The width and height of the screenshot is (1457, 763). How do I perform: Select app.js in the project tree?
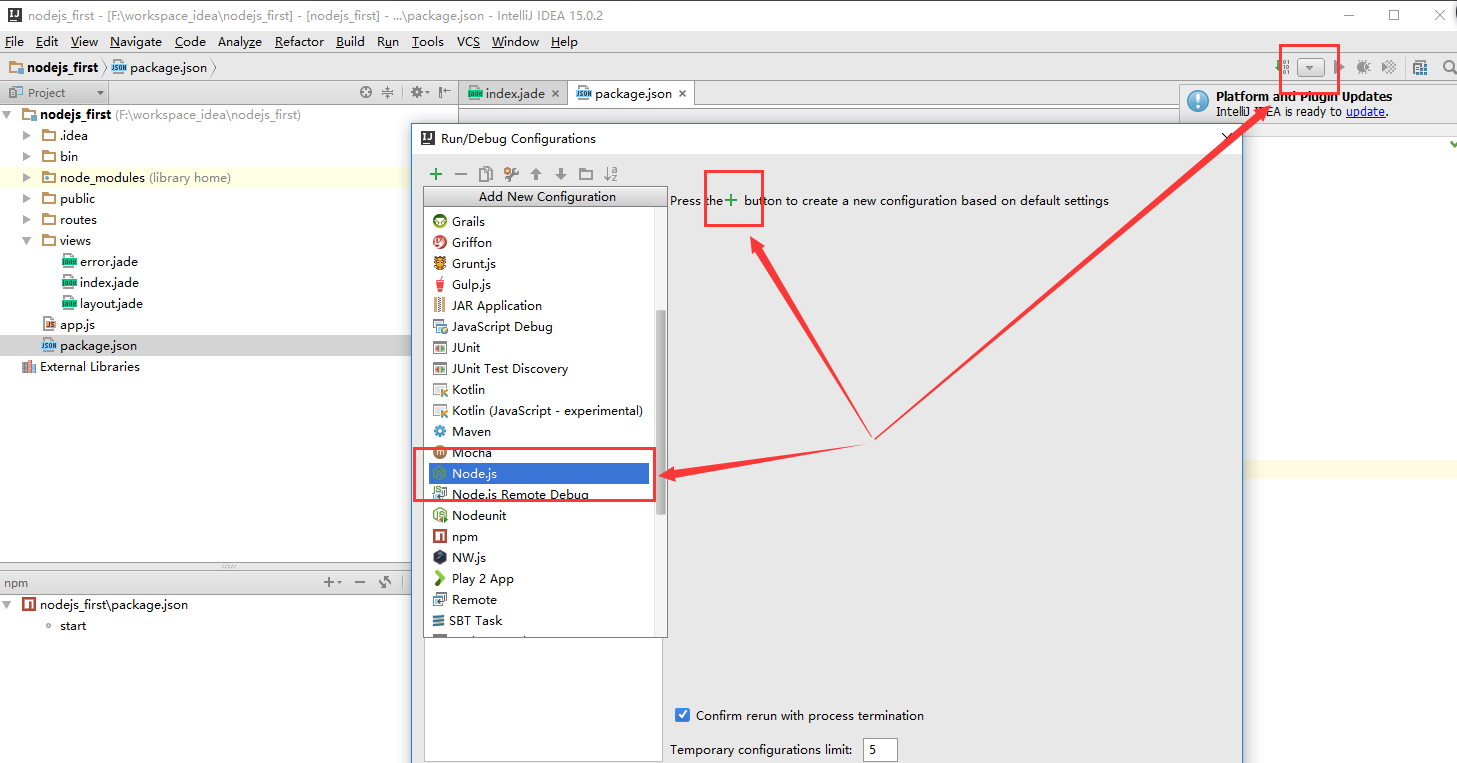click(69, 324)
